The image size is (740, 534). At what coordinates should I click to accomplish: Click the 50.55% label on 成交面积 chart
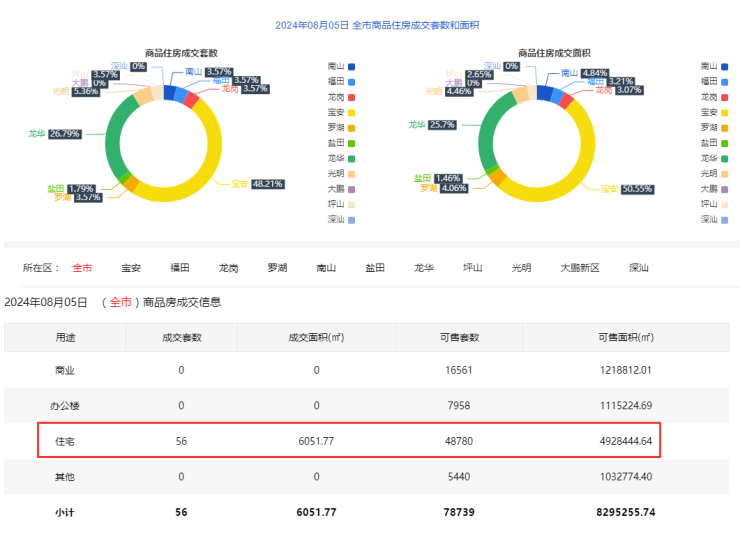636,188
